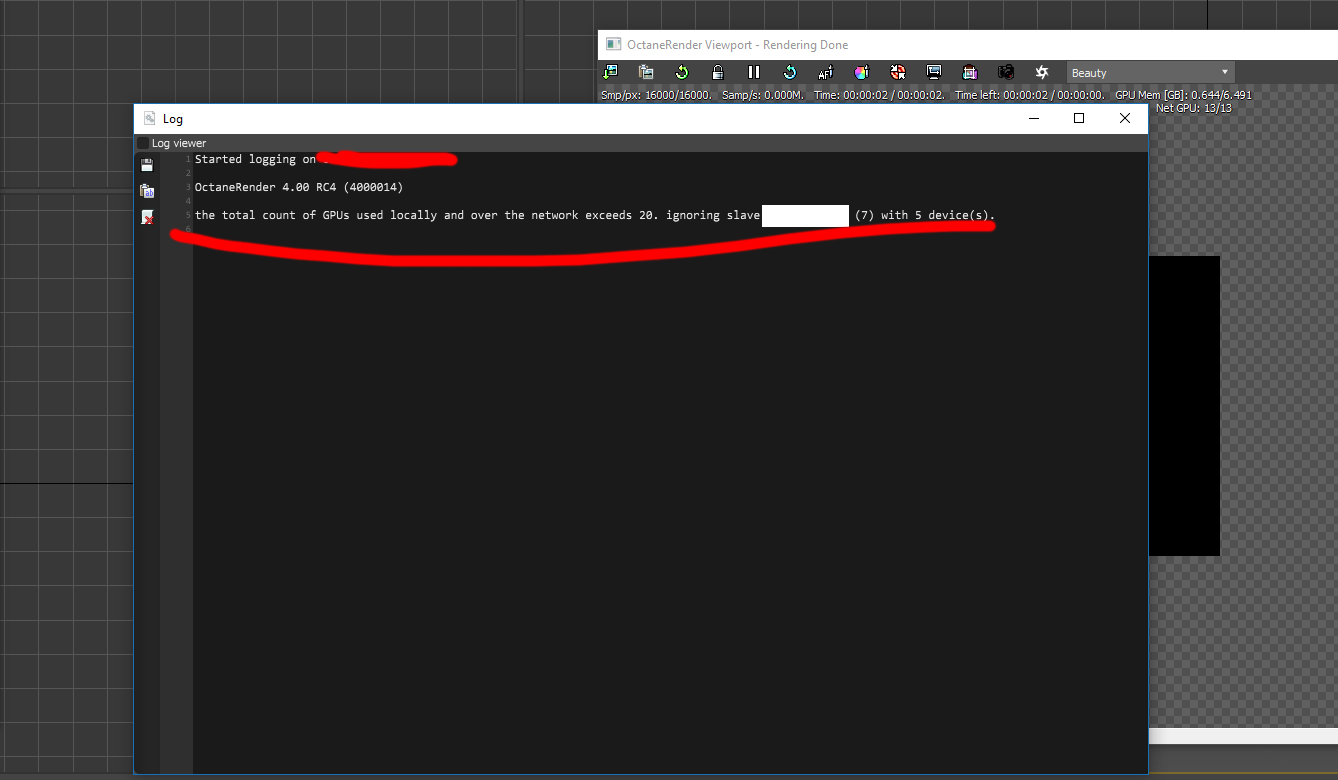Click the 'OctaneRender Viewport - Rendering Done' title bar
Viewport: 1338px width, 780px height.
(968, 44)
